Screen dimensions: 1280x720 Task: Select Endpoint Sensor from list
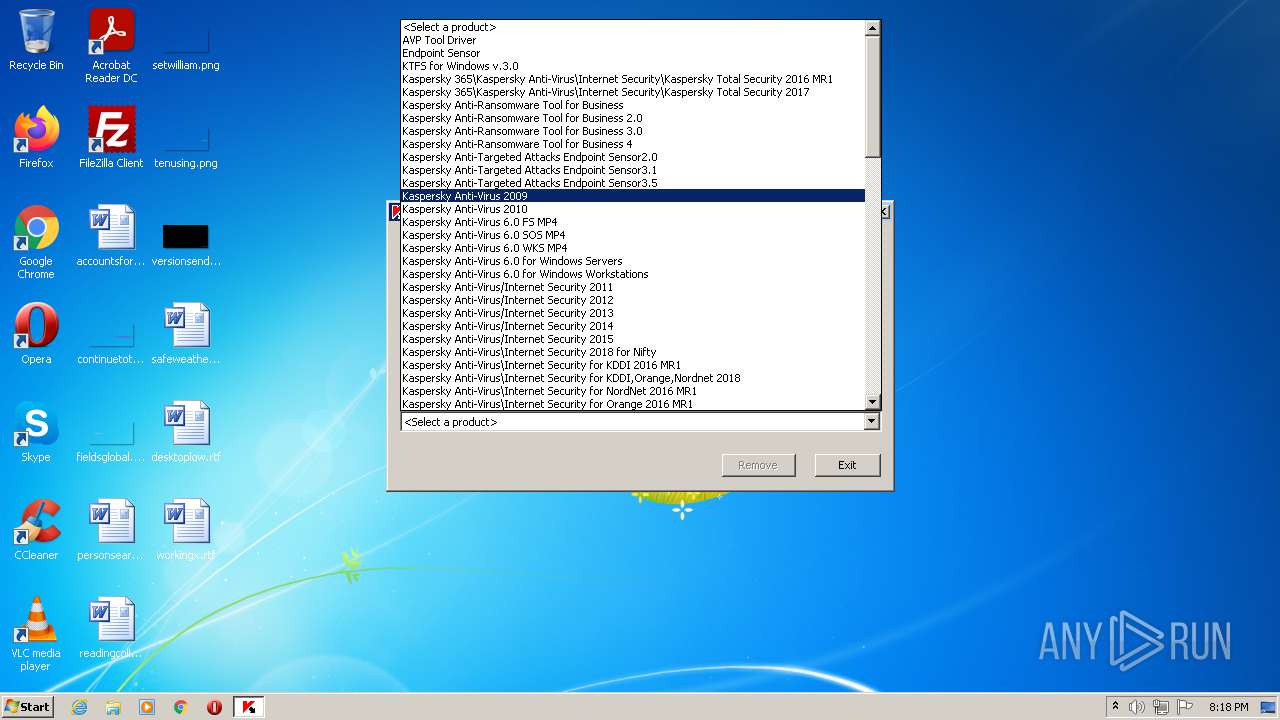click(633, 53)
